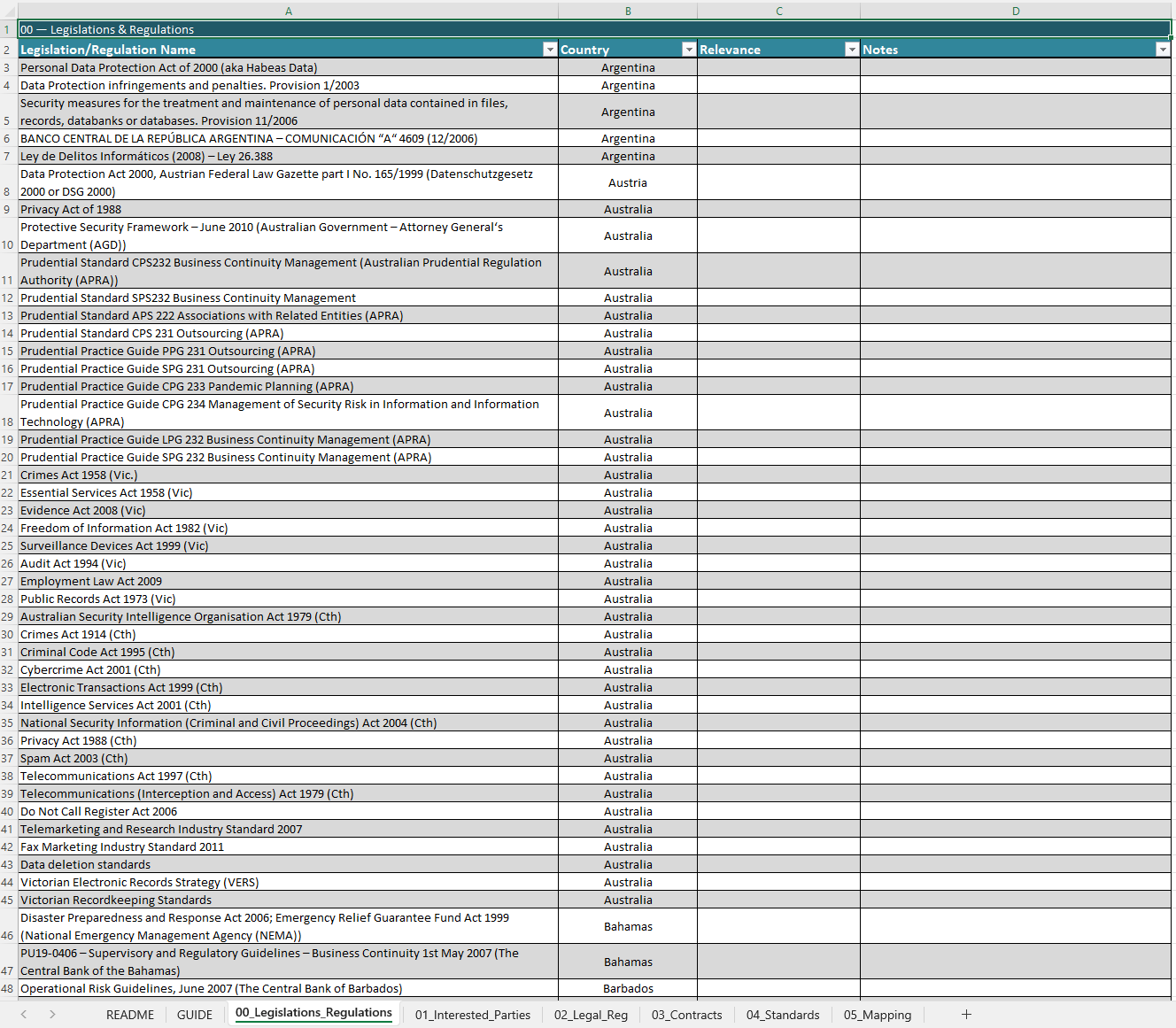Select the 04_Standards sheet tab
This screenshot has width=1176, height=1028.
pyautogui.click(x=783, y=1015)
